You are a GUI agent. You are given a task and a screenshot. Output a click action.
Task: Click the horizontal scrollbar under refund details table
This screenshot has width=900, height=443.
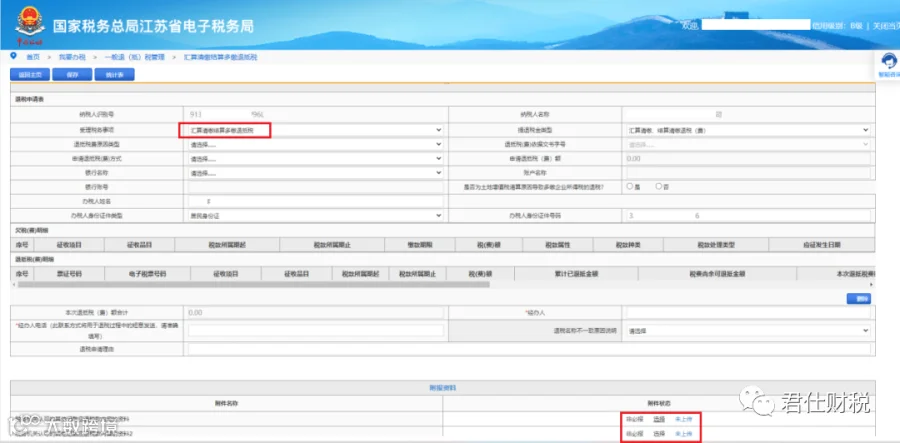(x=253, y=284)
